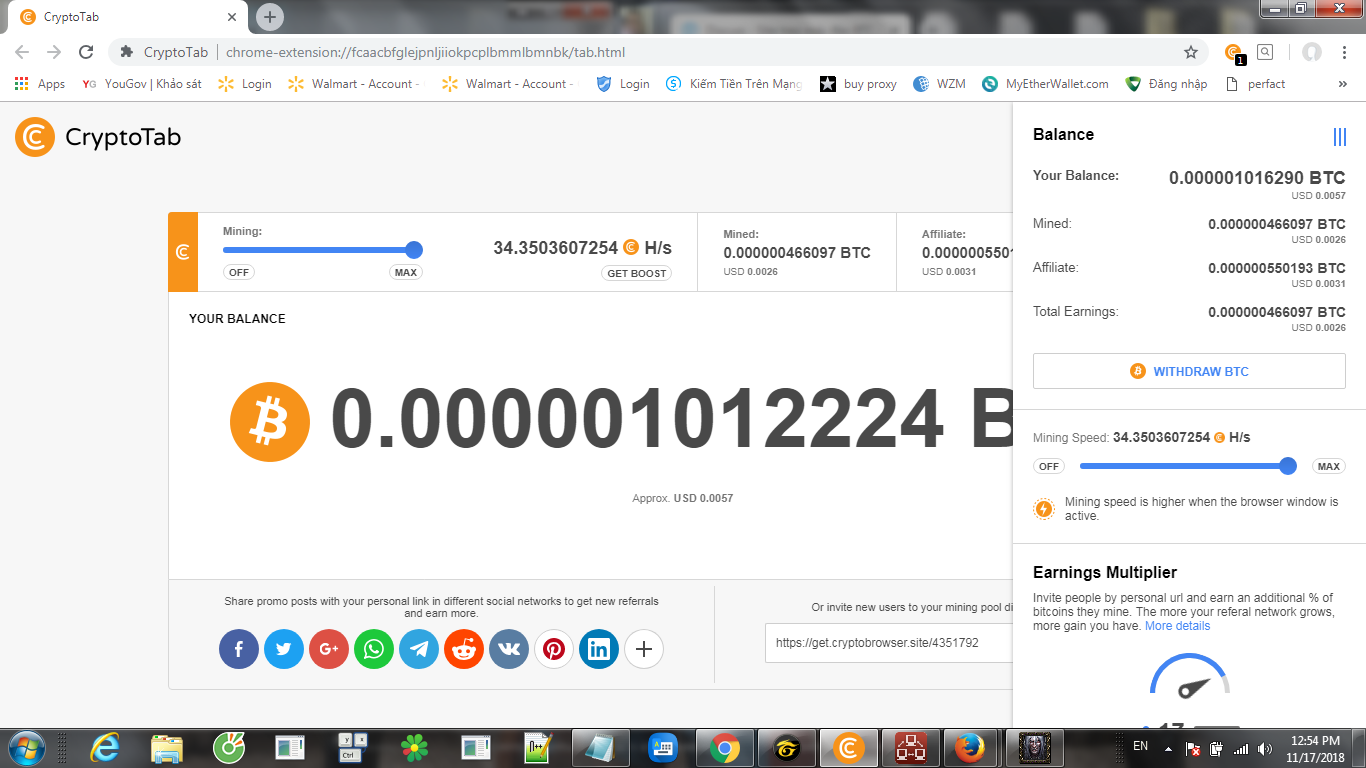Switch mining speed OFF in Balance panel
1366x768 pixels.
click(1049, 466)
